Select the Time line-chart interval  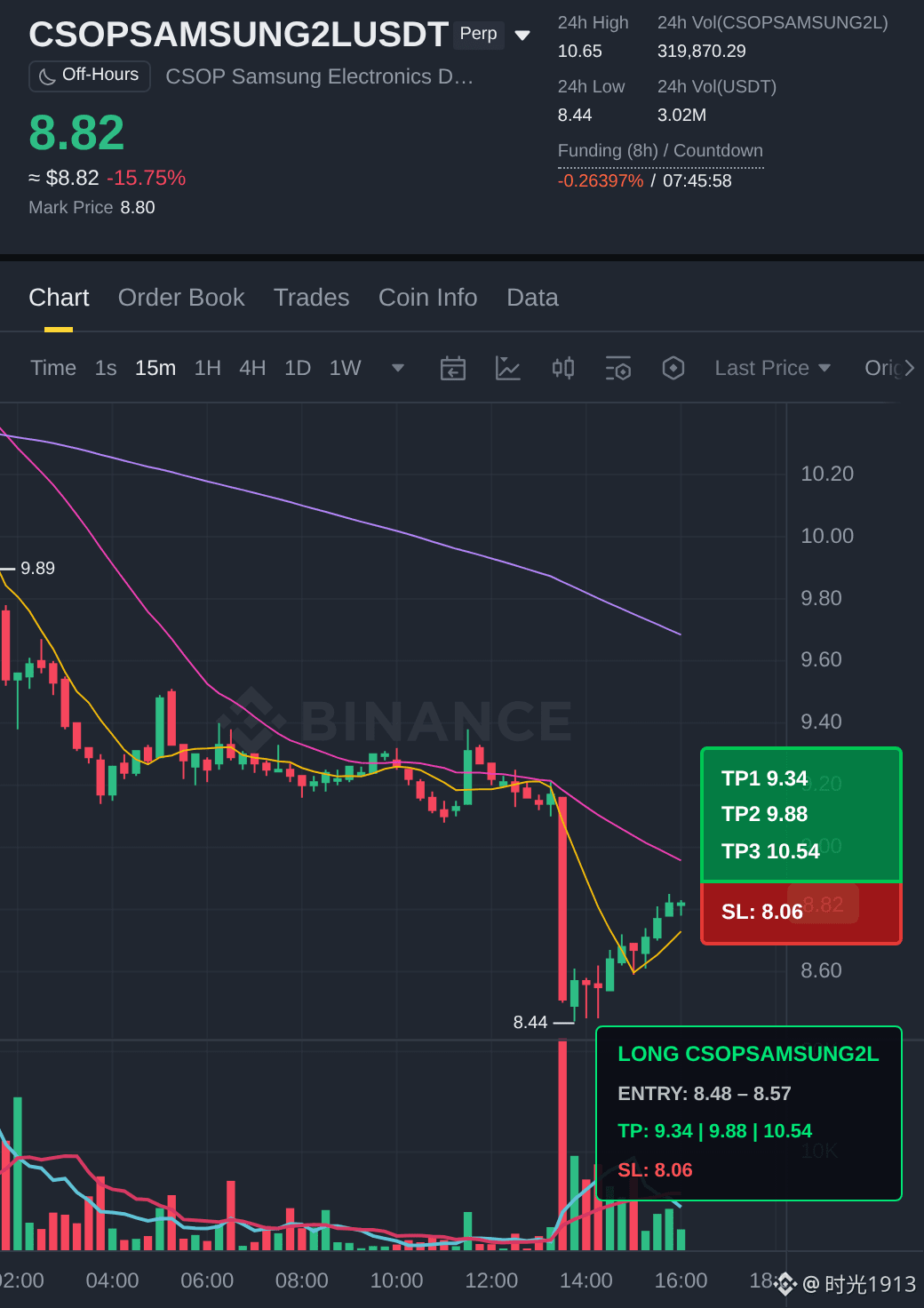53,368
